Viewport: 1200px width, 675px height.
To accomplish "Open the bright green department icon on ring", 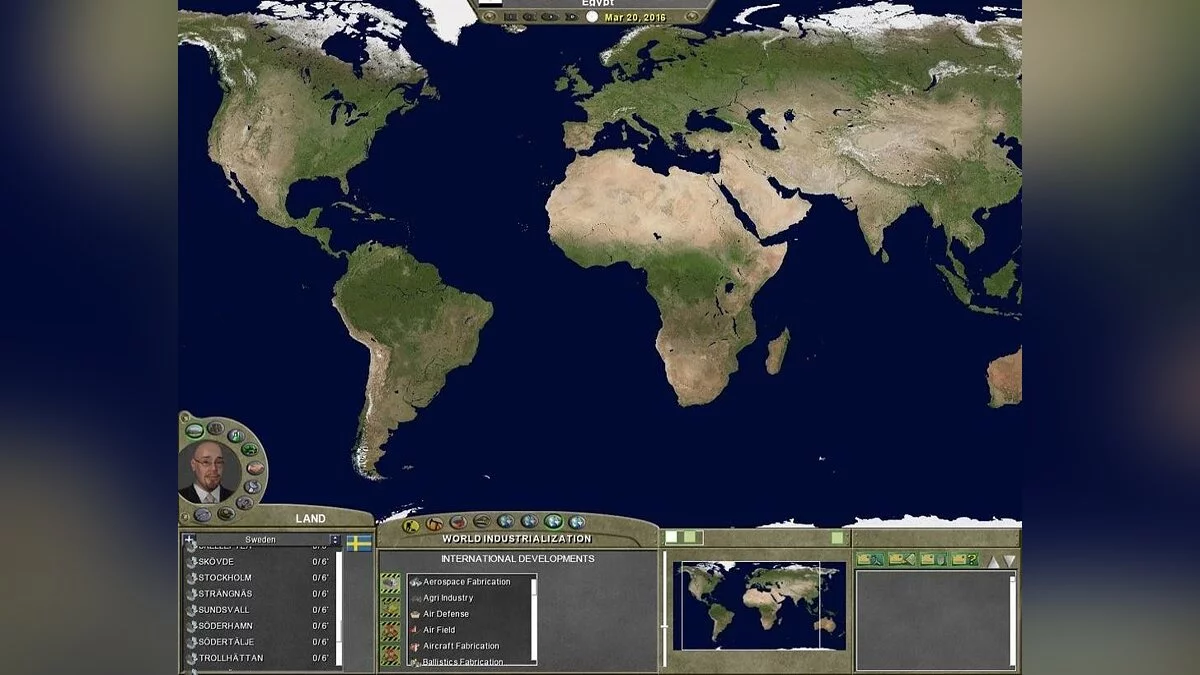I will (x=250, y=449).
